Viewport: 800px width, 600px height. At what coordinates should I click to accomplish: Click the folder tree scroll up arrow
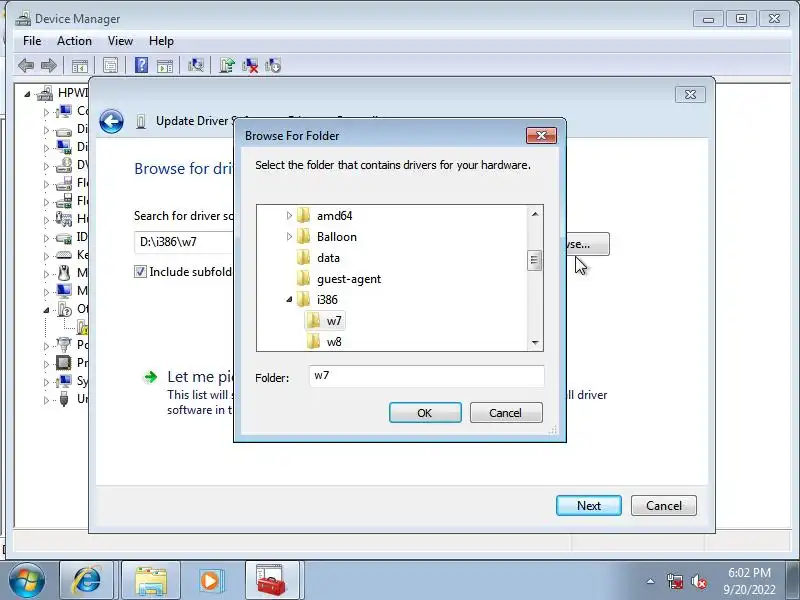[x=534, y=214]
